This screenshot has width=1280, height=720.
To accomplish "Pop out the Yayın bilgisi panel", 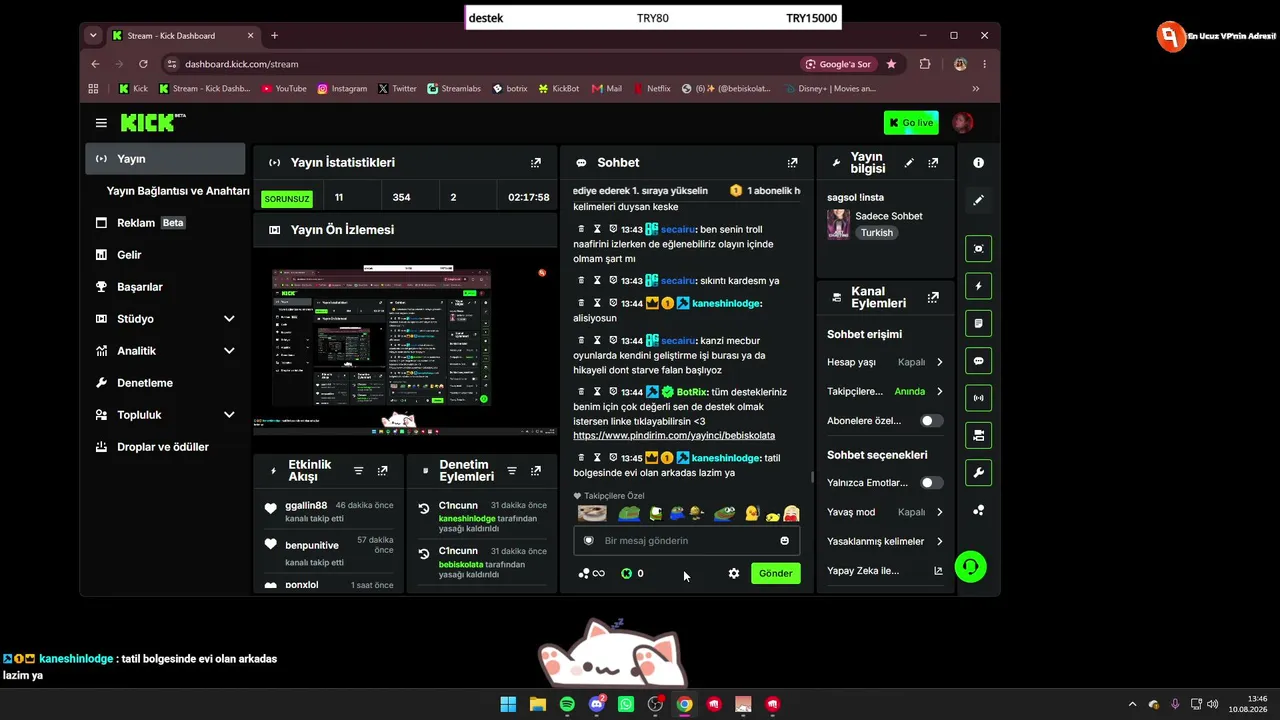I will (933, 162).
